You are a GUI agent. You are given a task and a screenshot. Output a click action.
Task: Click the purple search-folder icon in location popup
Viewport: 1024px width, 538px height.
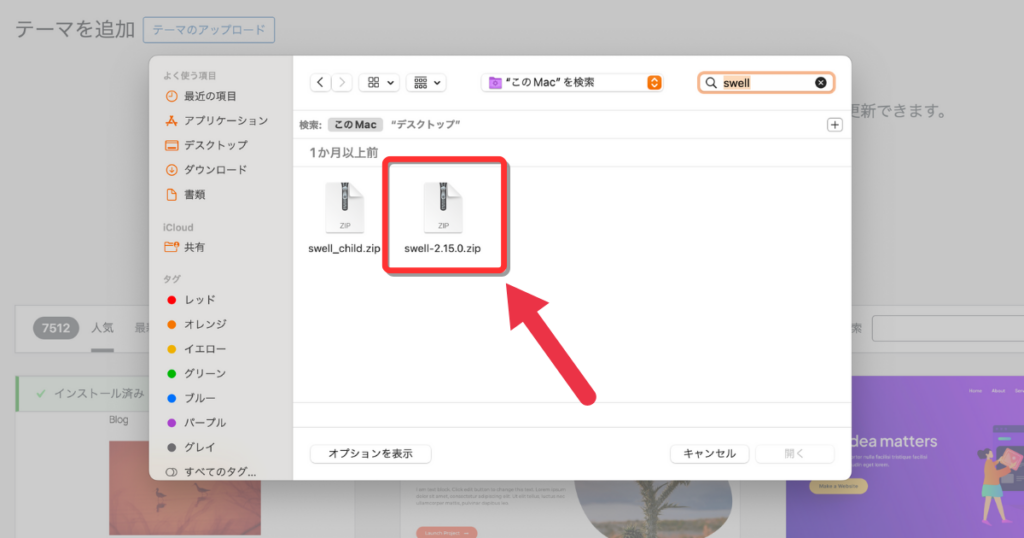tap(495, 83)
